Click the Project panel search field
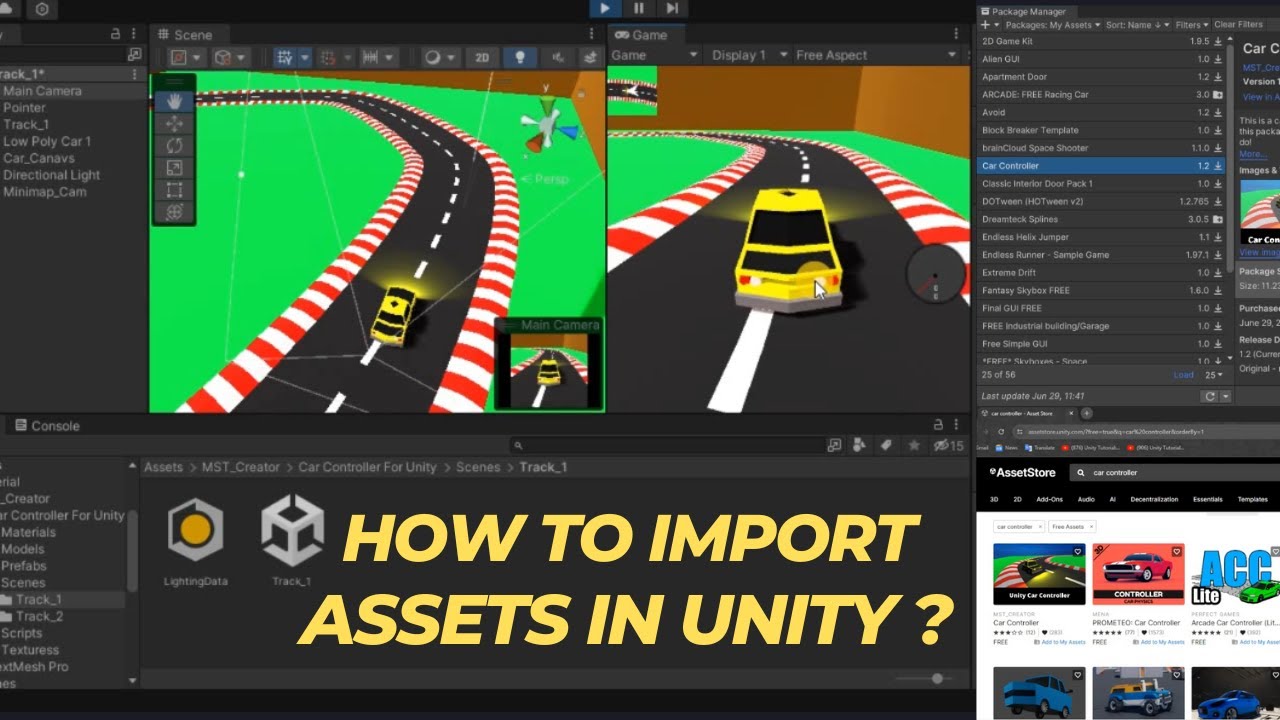This screenshot has height=720, width=1280. [x=665, y=446]
